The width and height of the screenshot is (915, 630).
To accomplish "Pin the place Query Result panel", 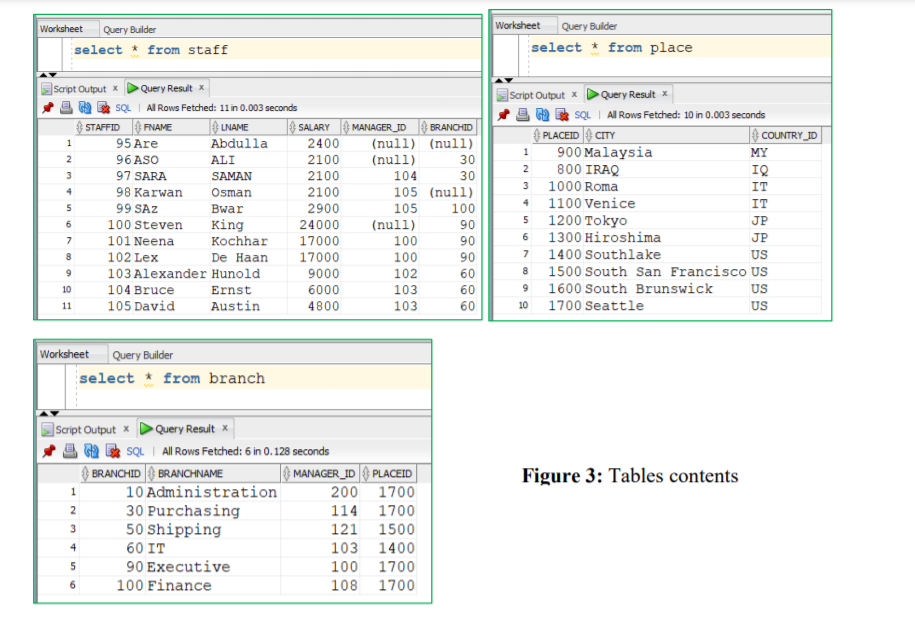I will tap(503, 115).
